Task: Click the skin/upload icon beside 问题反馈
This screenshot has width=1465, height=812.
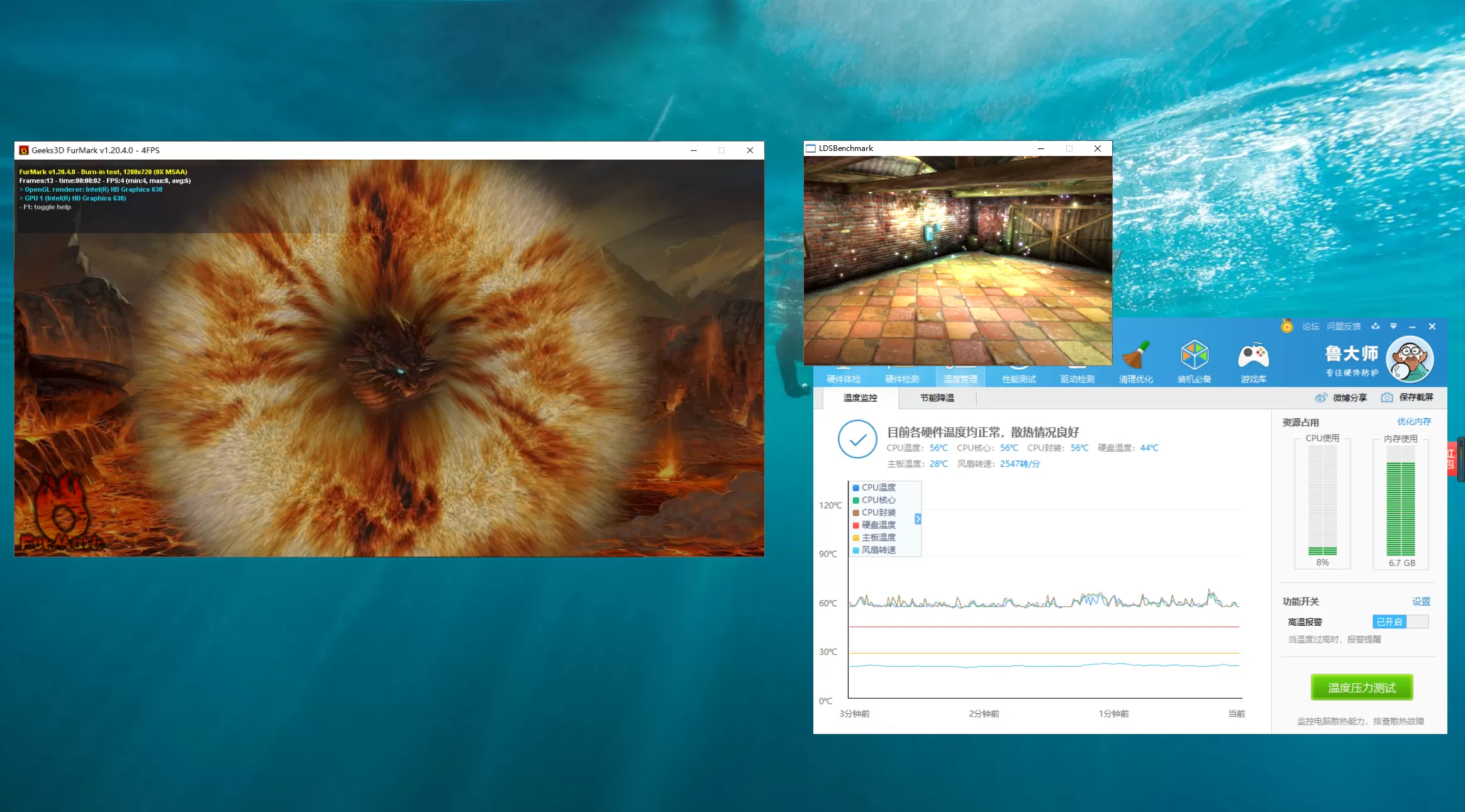Action: click(1376, 326)
